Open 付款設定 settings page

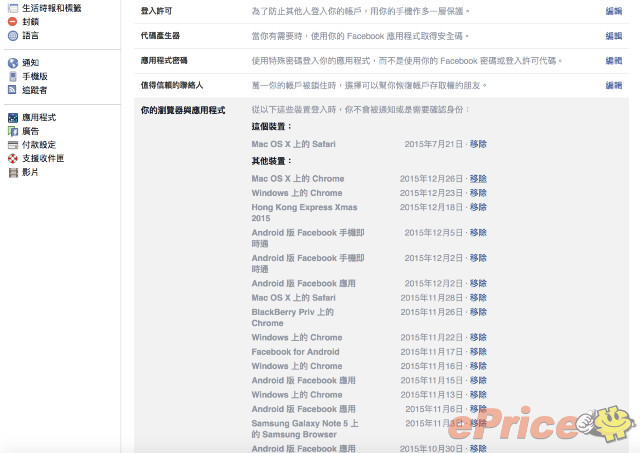[x=39, y=145]
